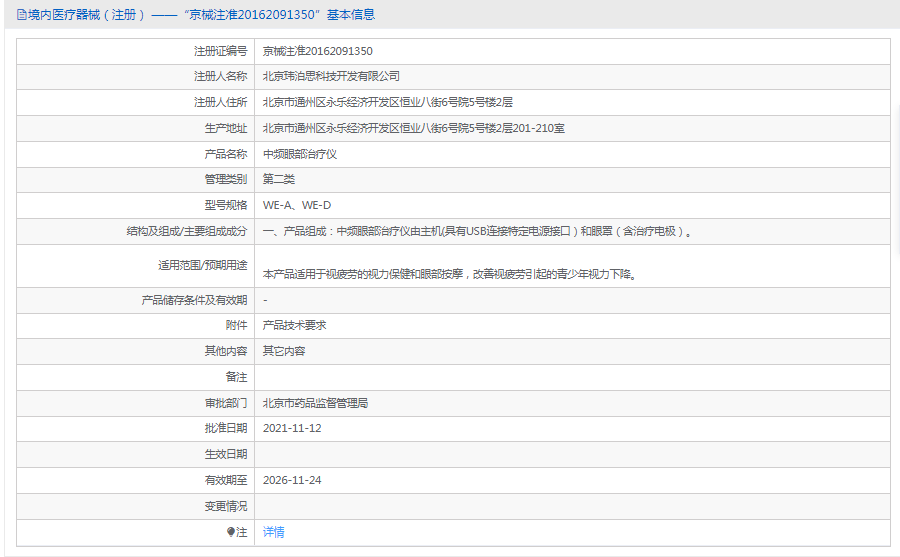Click the product composition text starting with 一、产品组成
Viewport: 900px width, 557px height.
point(478,231)
